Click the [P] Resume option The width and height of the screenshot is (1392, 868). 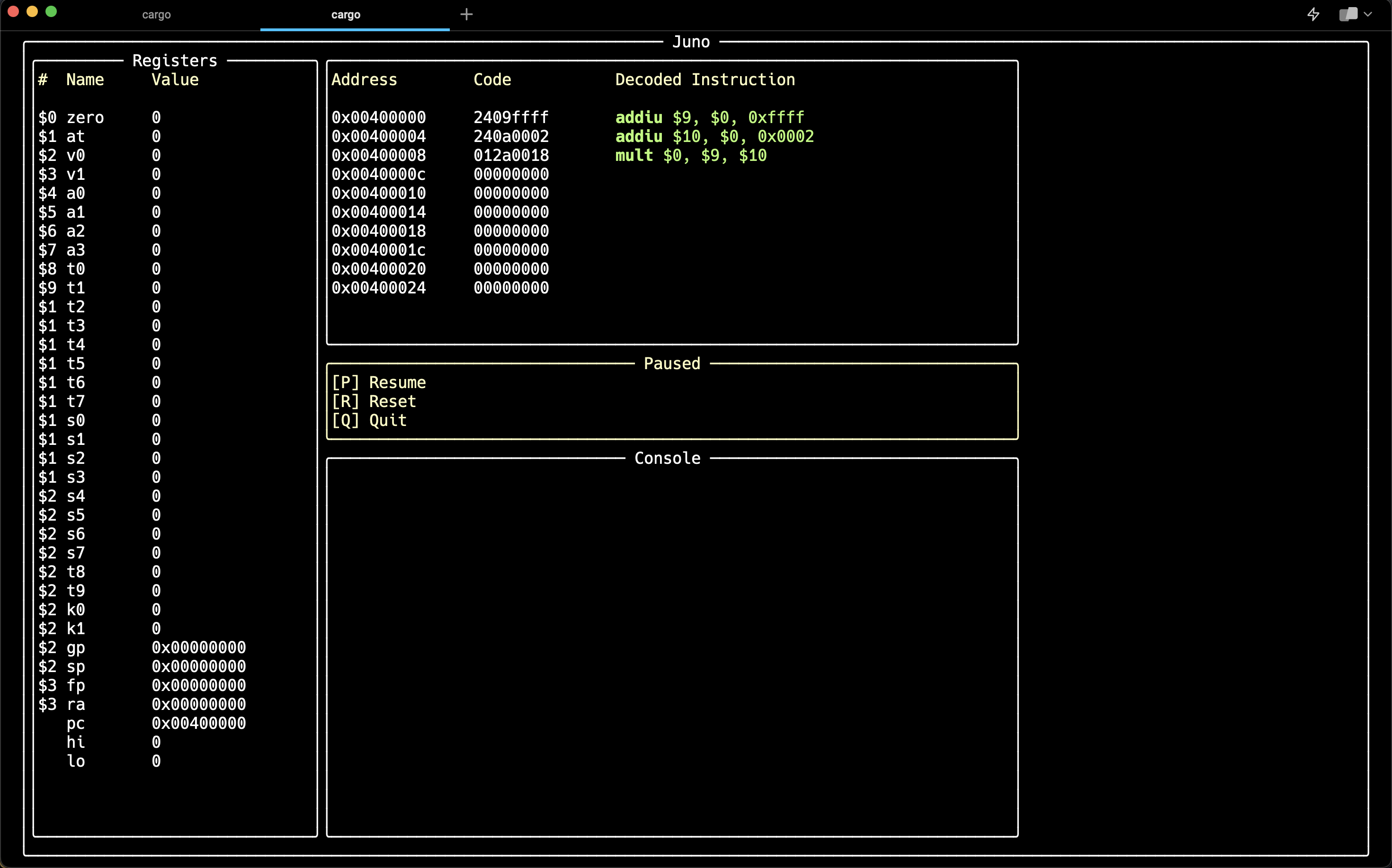[x=379, y=382]
